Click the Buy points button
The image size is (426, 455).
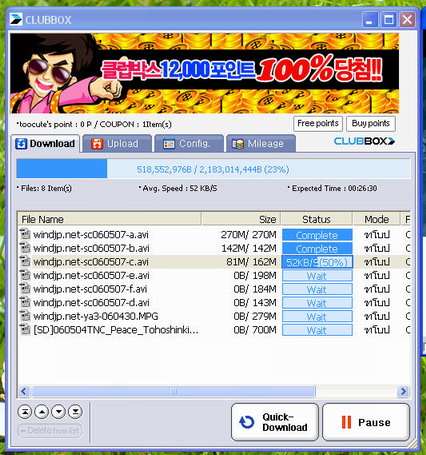[x=371, y=124]
